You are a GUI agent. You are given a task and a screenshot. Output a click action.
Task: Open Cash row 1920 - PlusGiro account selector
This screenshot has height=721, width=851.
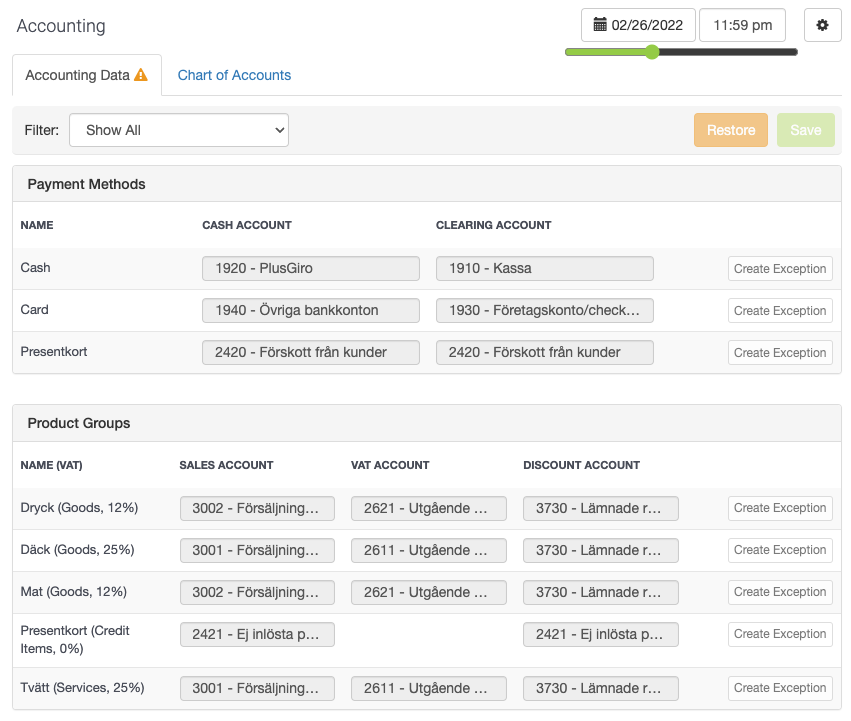[311, 268]
